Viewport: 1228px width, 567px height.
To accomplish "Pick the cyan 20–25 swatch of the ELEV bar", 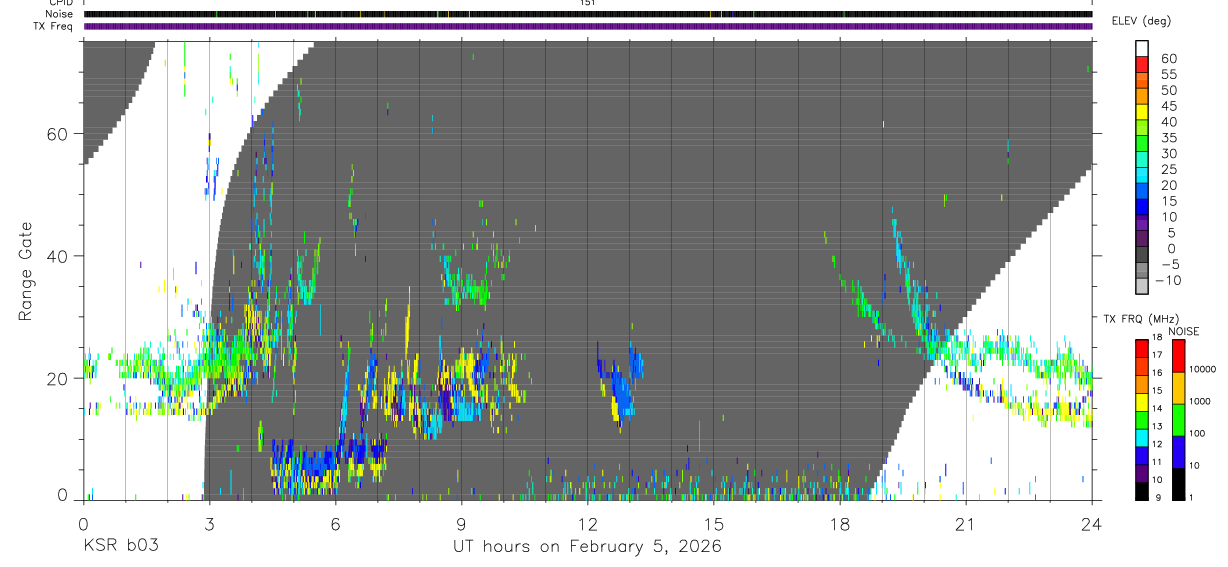I will (x=1142, y=175).
